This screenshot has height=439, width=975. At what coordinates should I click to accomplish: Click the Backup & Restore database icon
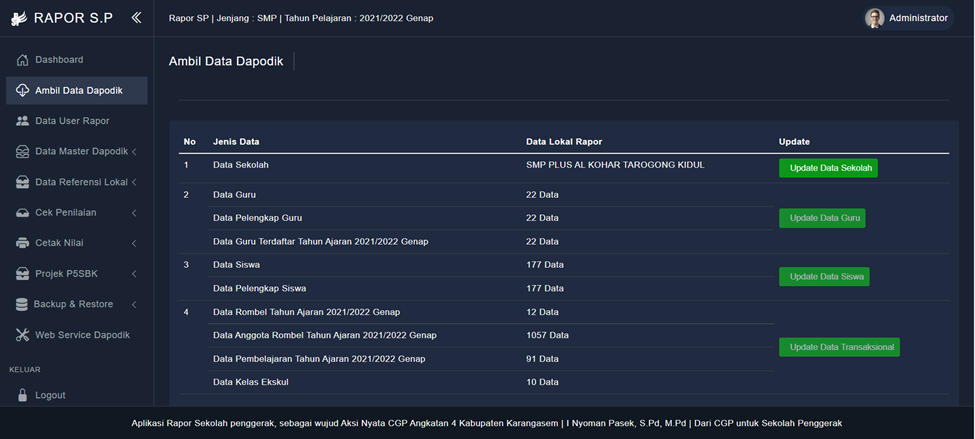point(22,304)
